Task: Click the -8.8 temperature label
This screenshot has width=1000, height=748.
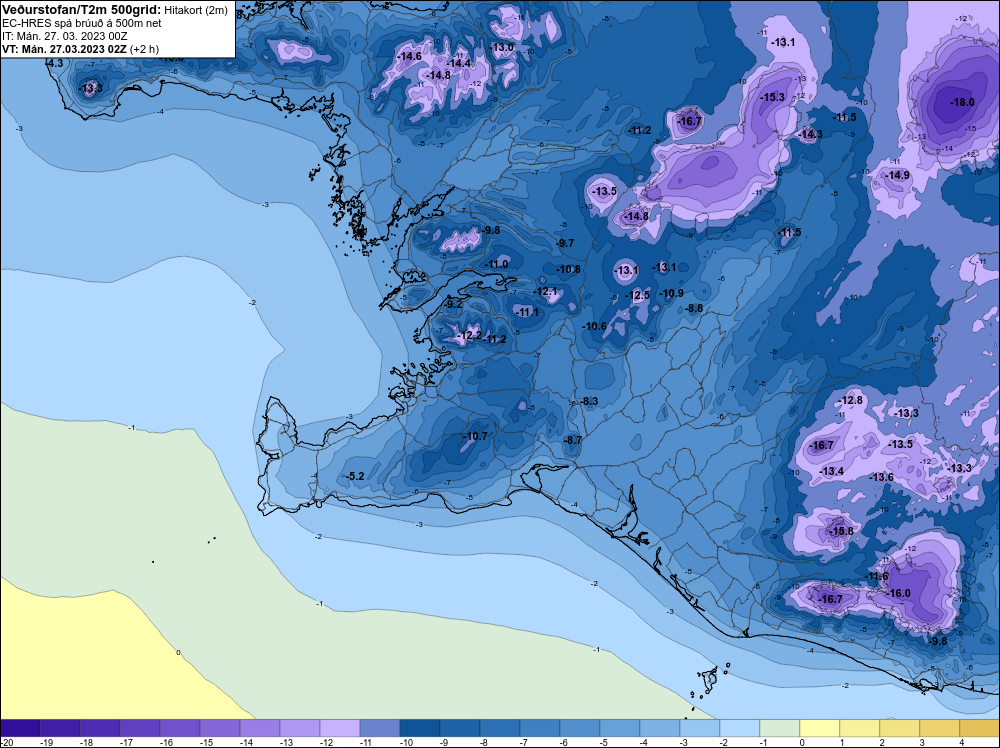Action: (695, 308)
